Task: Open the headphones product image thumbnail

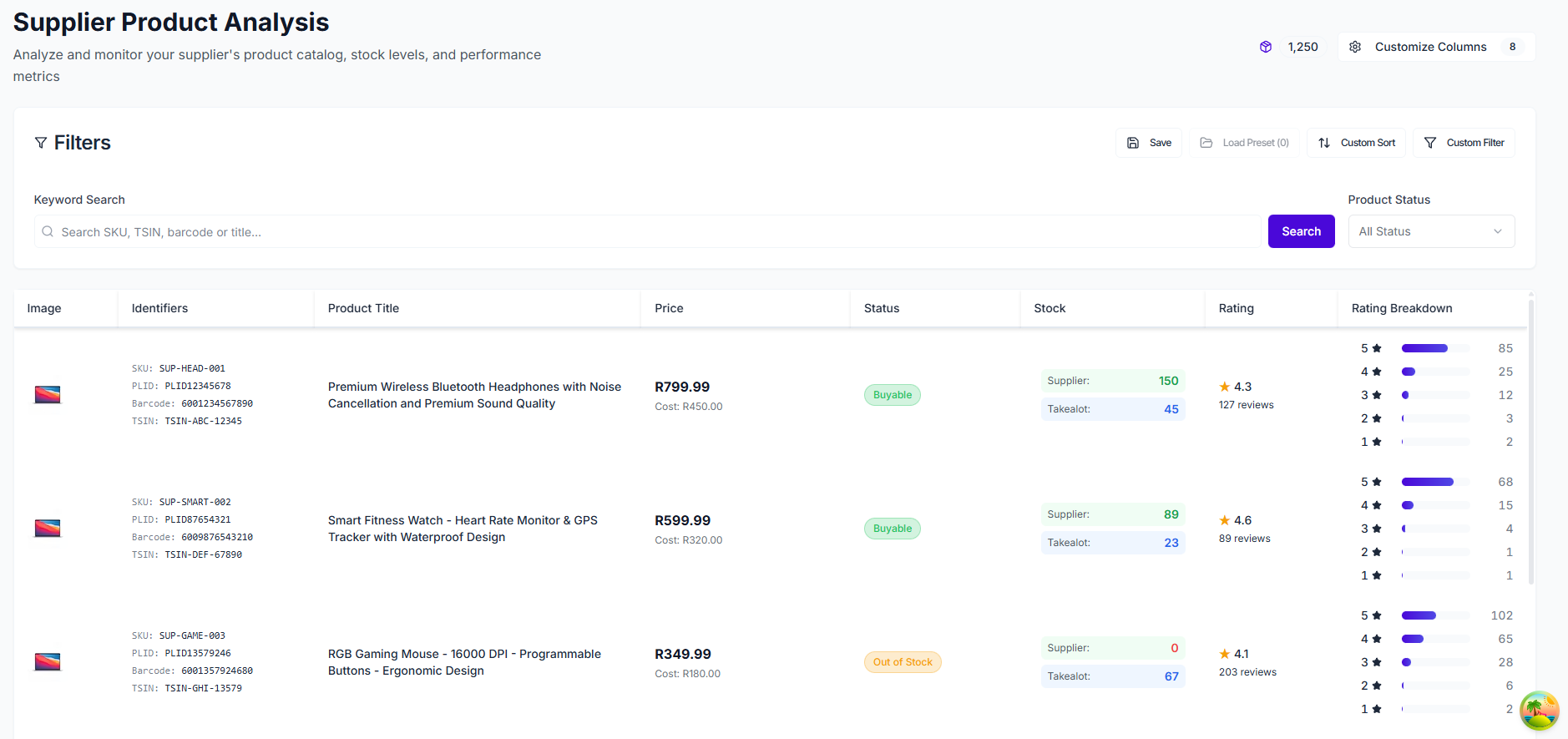Action: (x=48, y=394)
